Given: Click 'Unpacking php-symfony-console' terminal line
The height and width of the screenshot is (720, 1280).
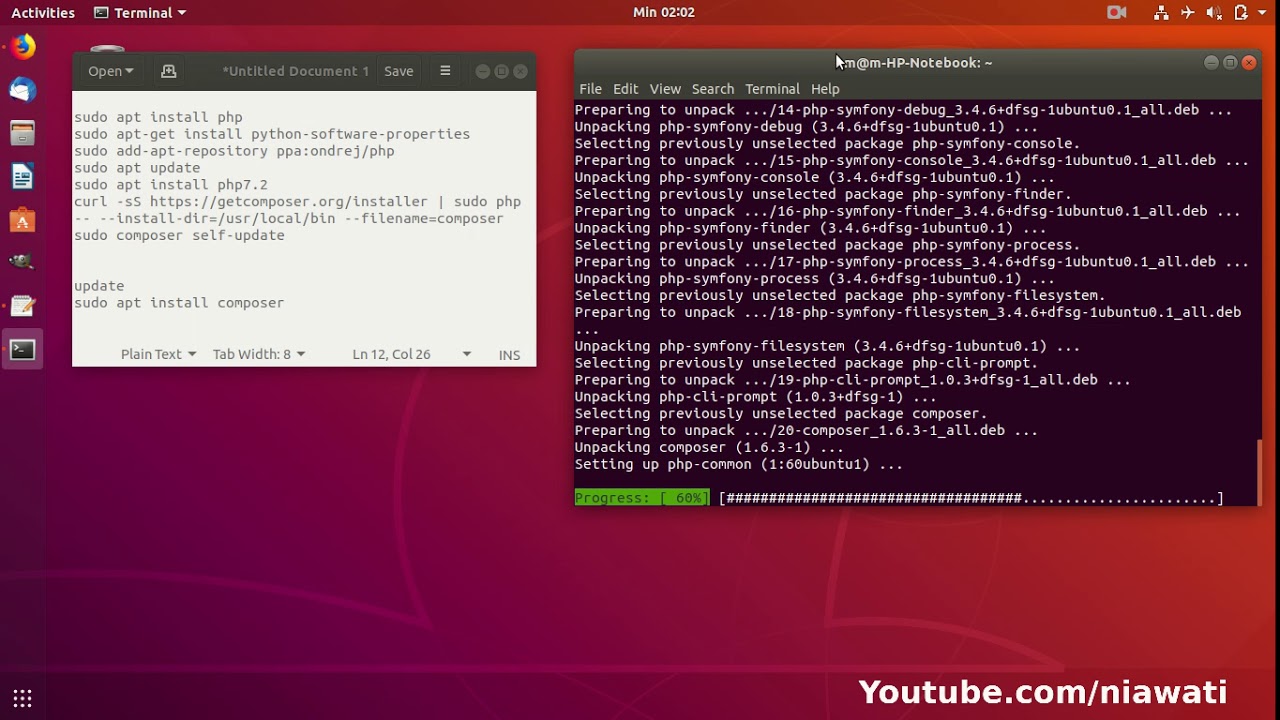Looking at the screenshot, I should 815,178.
